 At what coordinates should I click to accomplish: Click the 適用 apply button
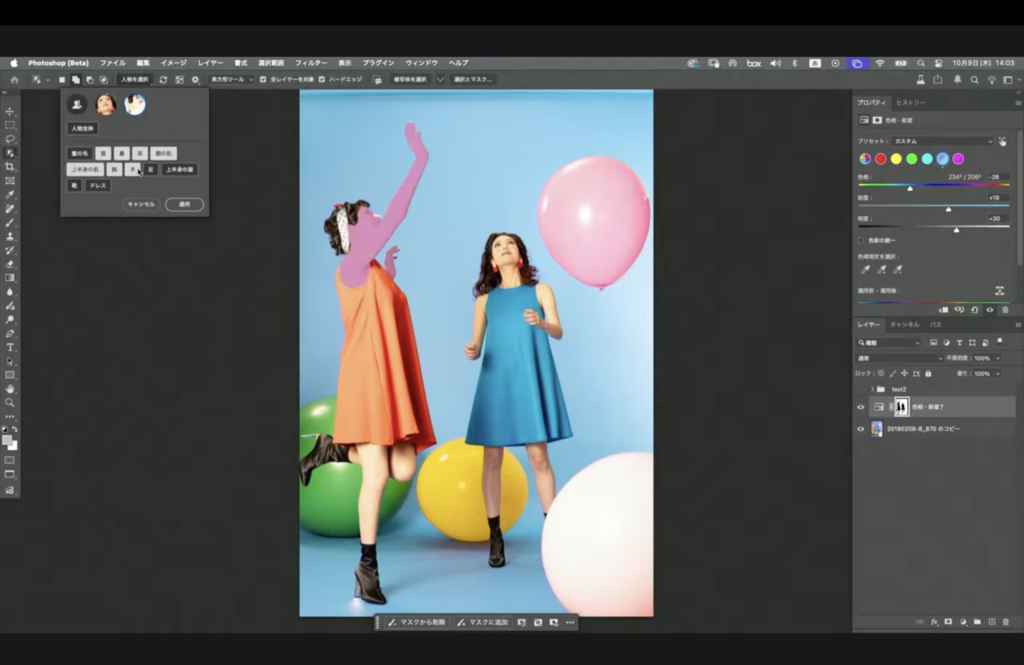coord(184,204)
